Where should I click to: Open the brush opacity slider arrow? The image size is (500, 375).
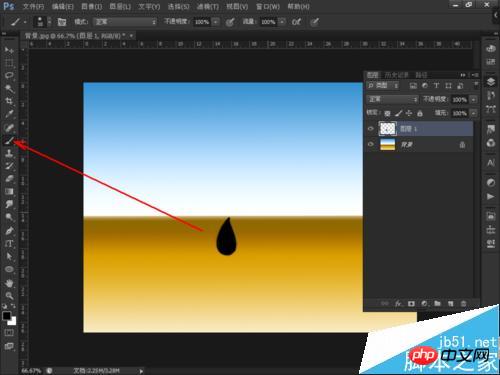coord(216,22)
